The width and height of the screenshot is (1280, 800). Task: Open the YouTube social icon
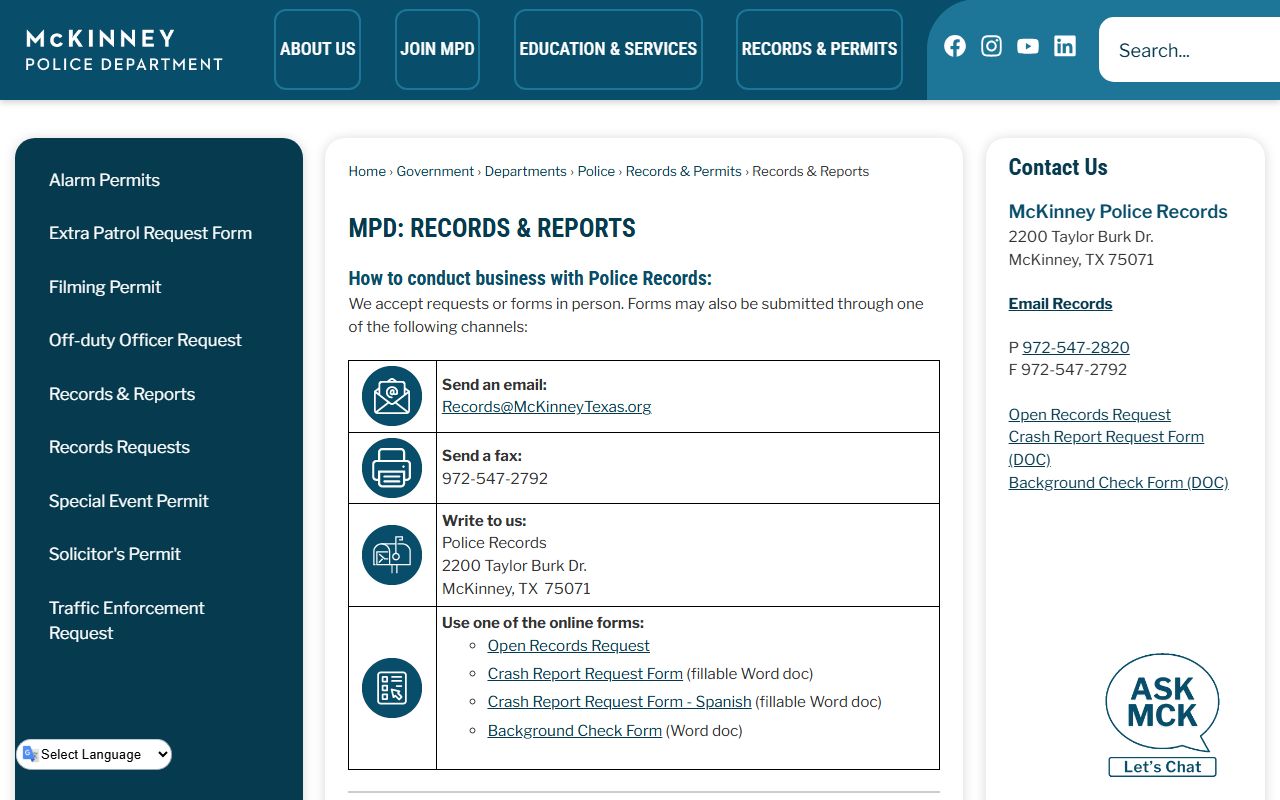(1027, 46)
